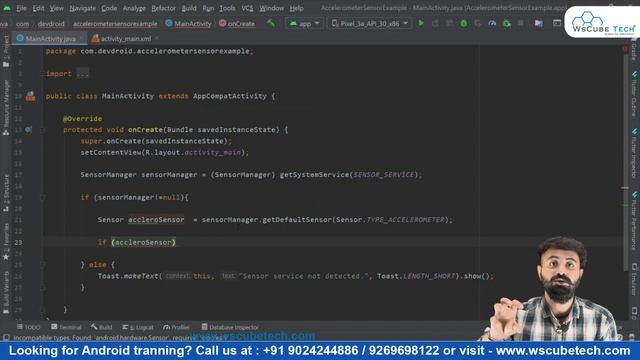Open the Favorites tool window
Image resolution: width=640 pixels, height=360 pixels.
click(6, 241)
